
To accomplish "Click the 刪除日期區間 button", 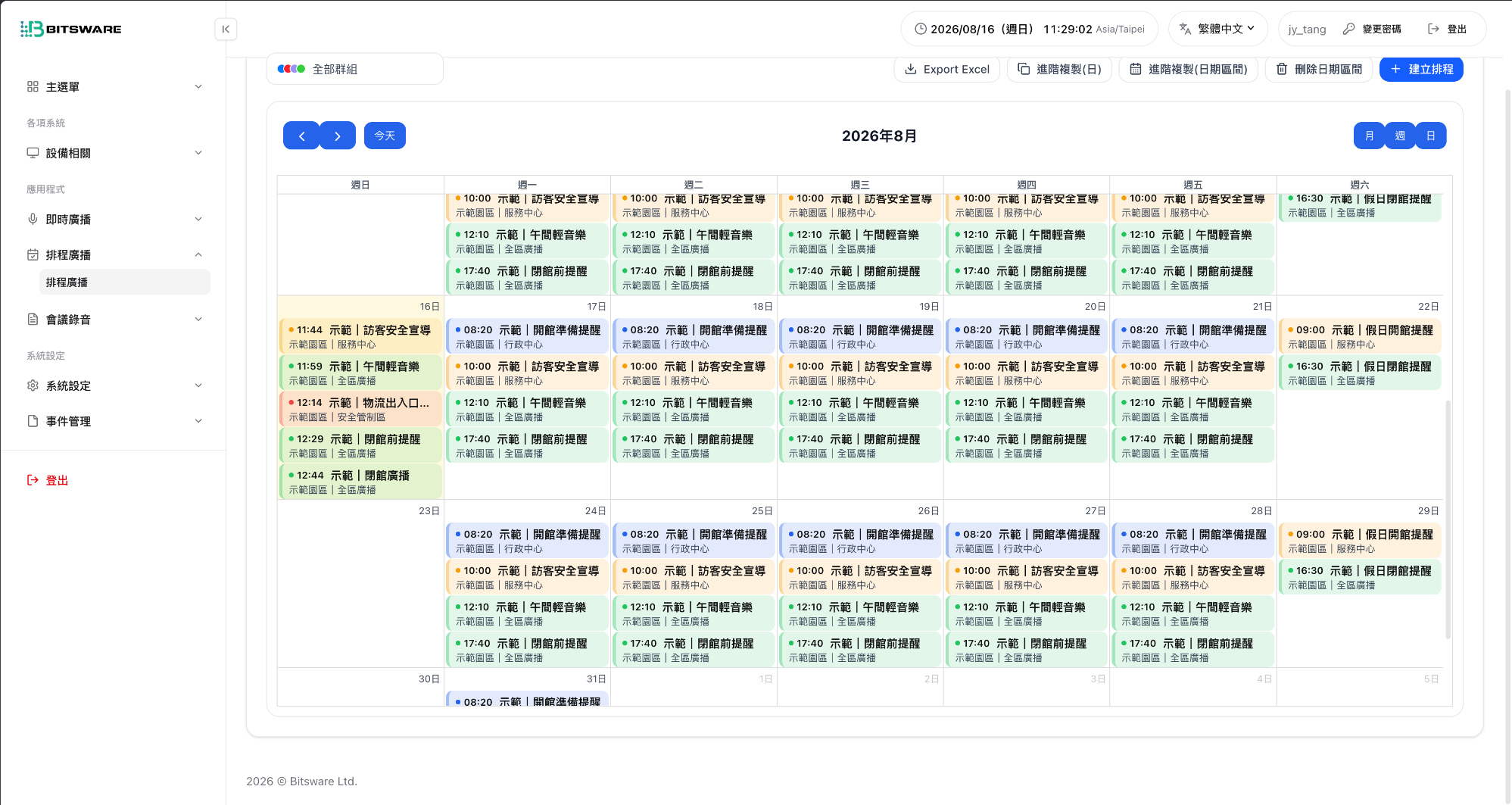I will click(1318, 69).
